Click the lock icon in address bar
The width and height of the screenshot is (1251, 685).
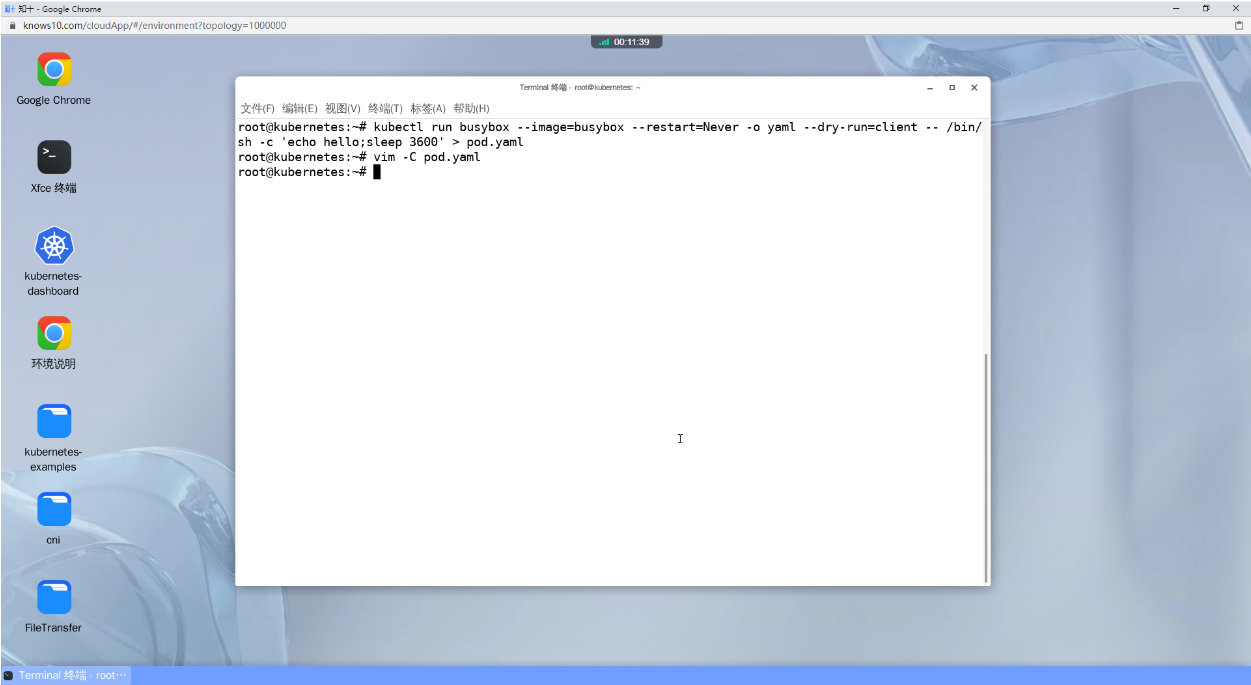point(13,26)
